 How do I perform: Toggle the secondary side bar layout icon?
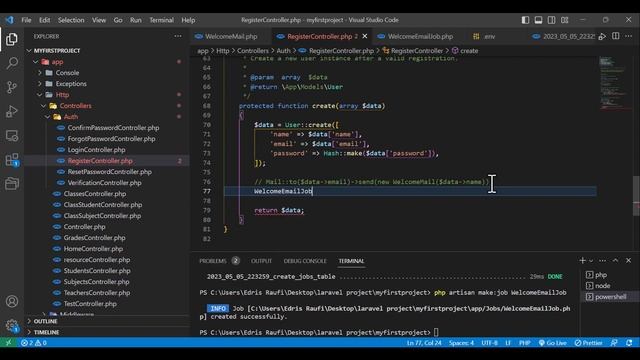(551, 20)
